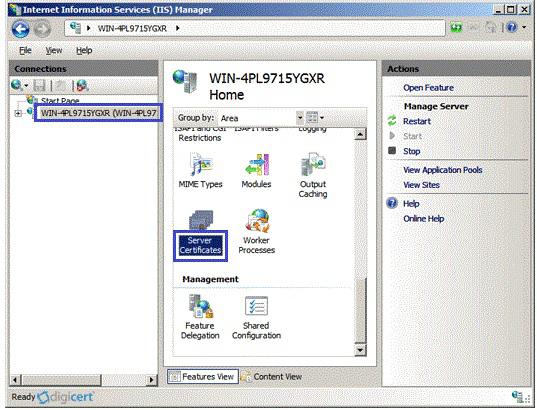Click the black Stop square icon
Image resolution: width=537 pixels, height=410 pixels.
coord(392,150)
